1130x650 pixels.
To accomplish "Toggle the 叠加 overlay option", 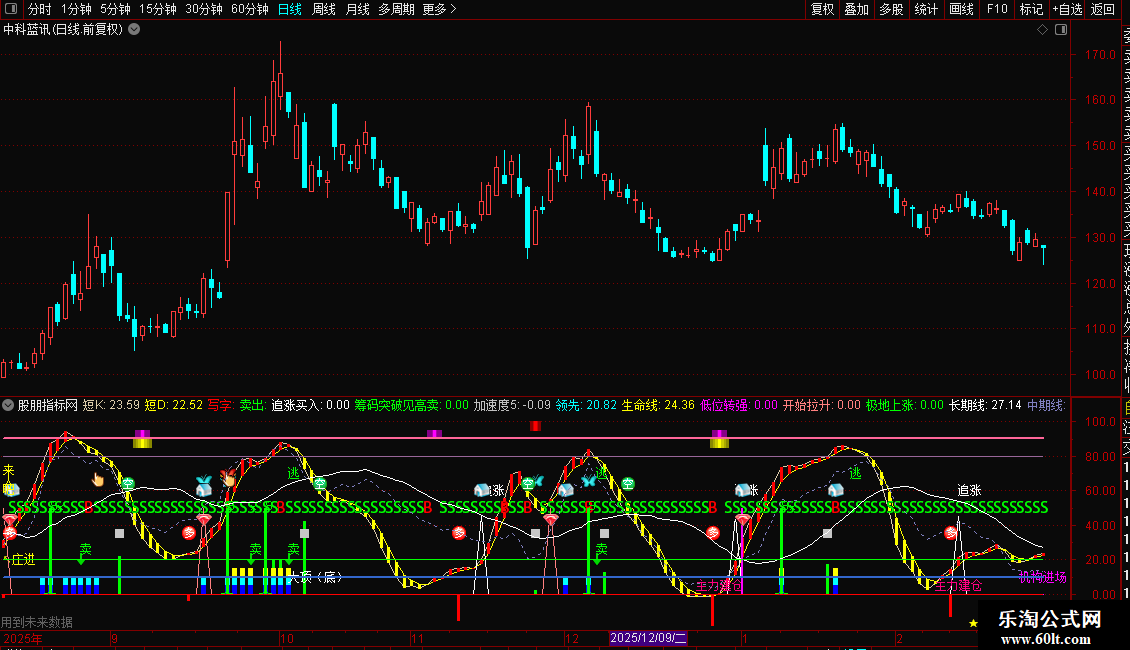I will click(x=856, y=9).
